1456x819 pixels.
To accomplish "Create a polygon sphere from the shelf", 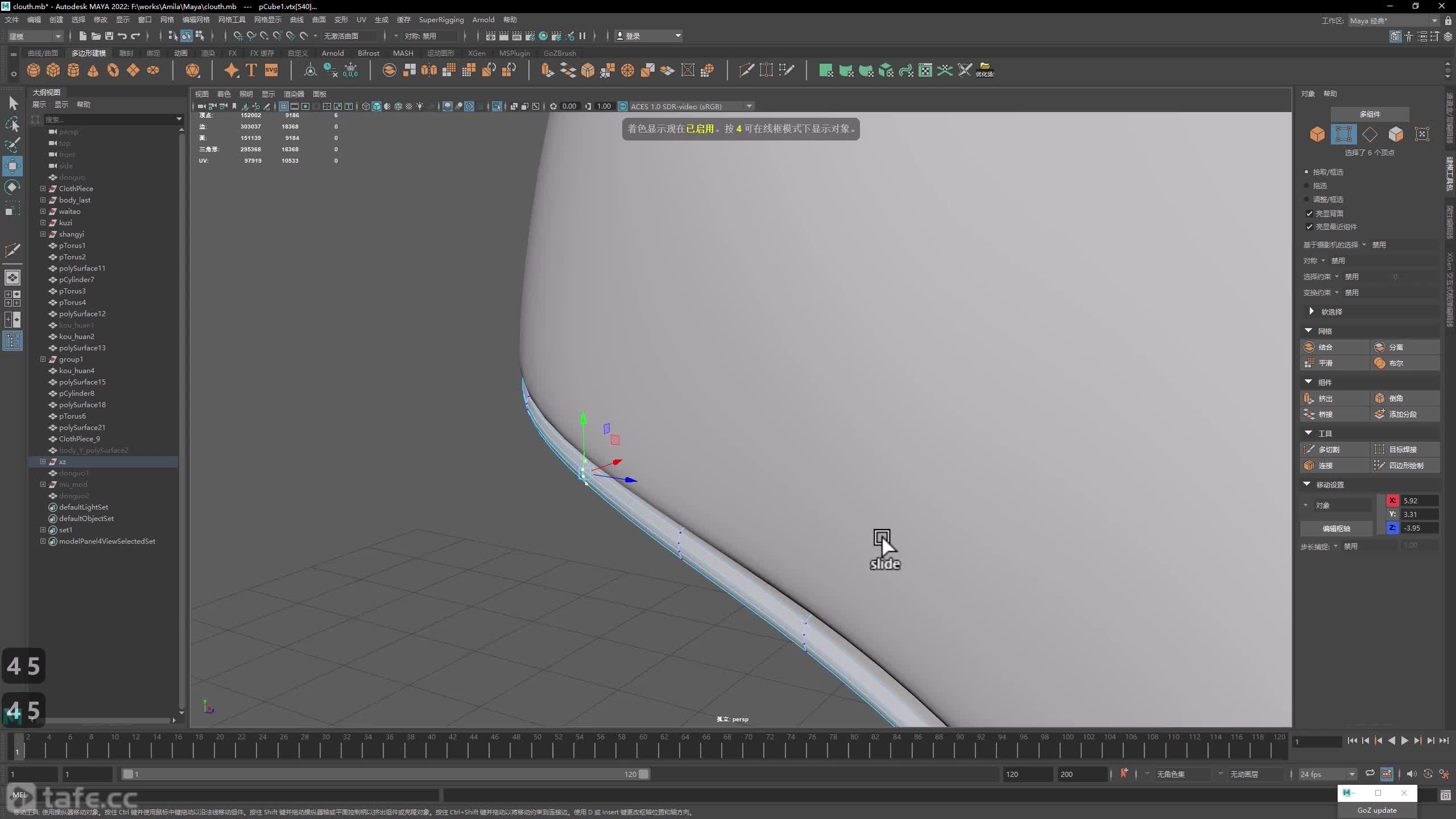I will pyautogui.click(x=34, y=70).
